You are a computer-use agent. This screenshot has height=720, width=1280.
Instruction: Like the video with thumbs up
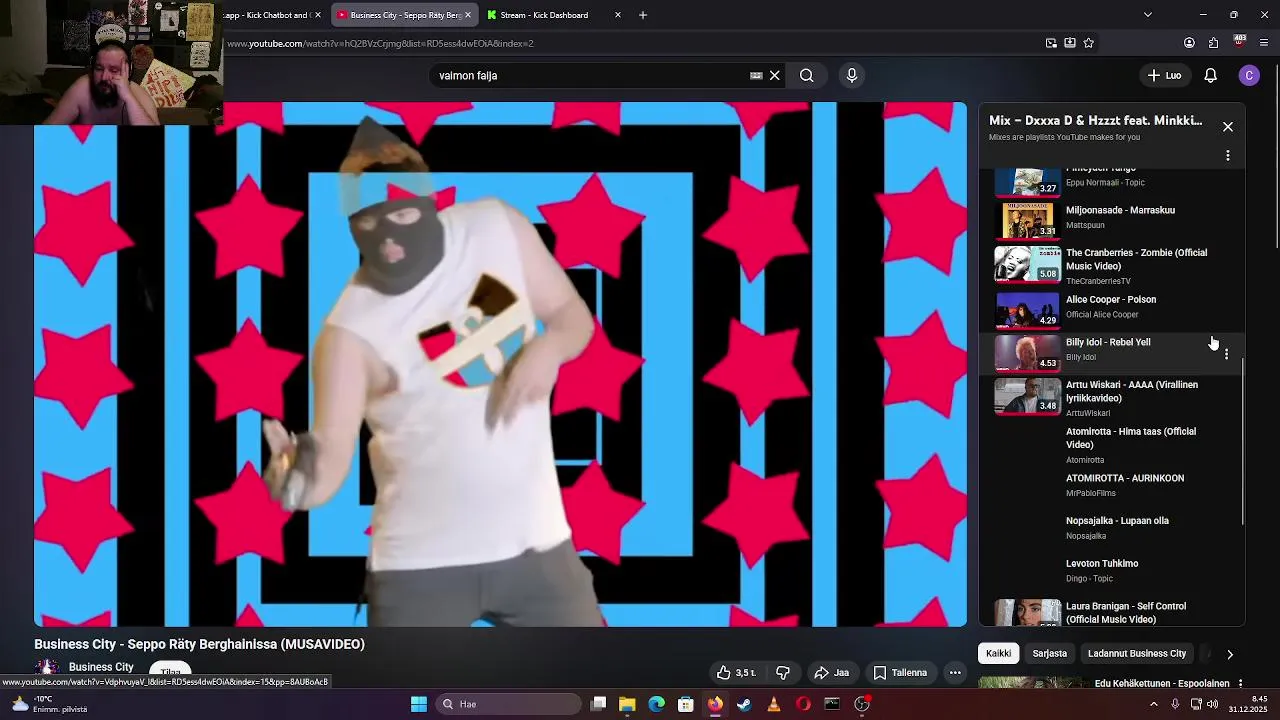[736, 673]
